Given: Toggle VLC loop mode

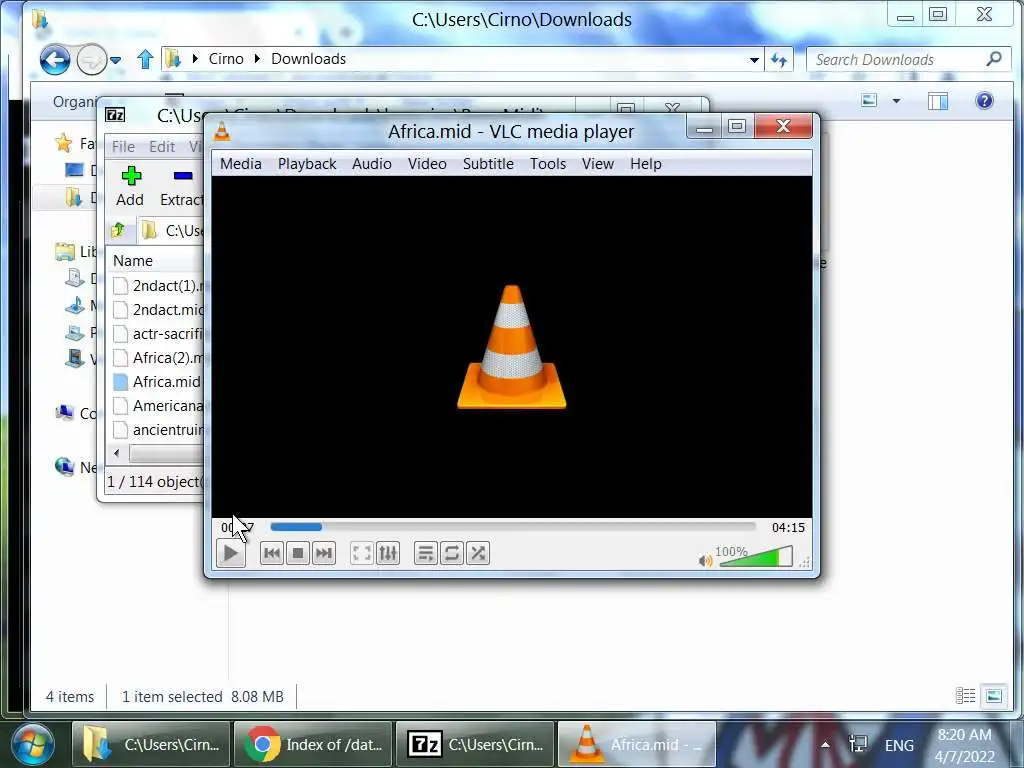Looking at the screenshot, I should click(452, 554).
